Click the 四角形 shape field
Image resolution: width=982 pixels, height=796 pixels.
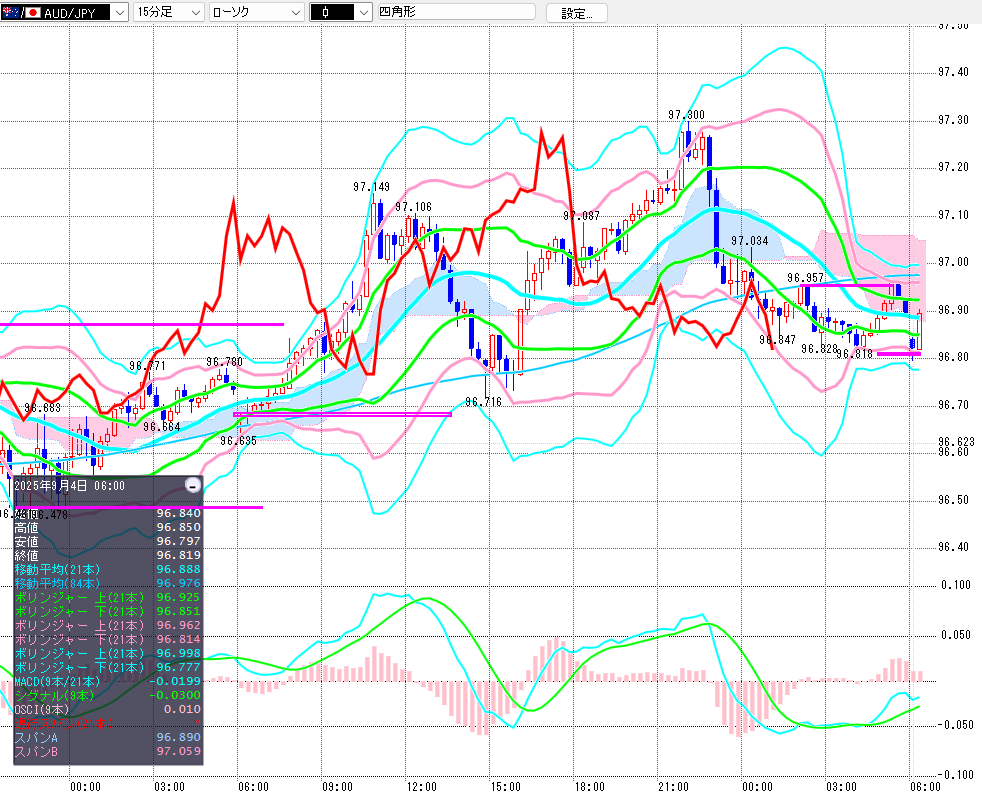pos(457,12)
